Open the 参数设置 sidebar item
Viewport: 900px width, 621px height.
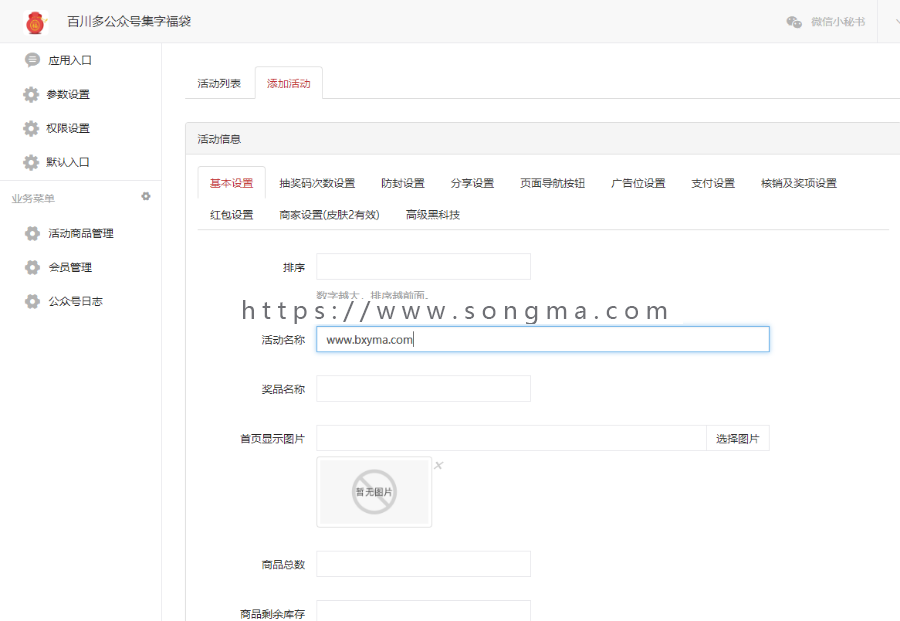click(68, 94)
